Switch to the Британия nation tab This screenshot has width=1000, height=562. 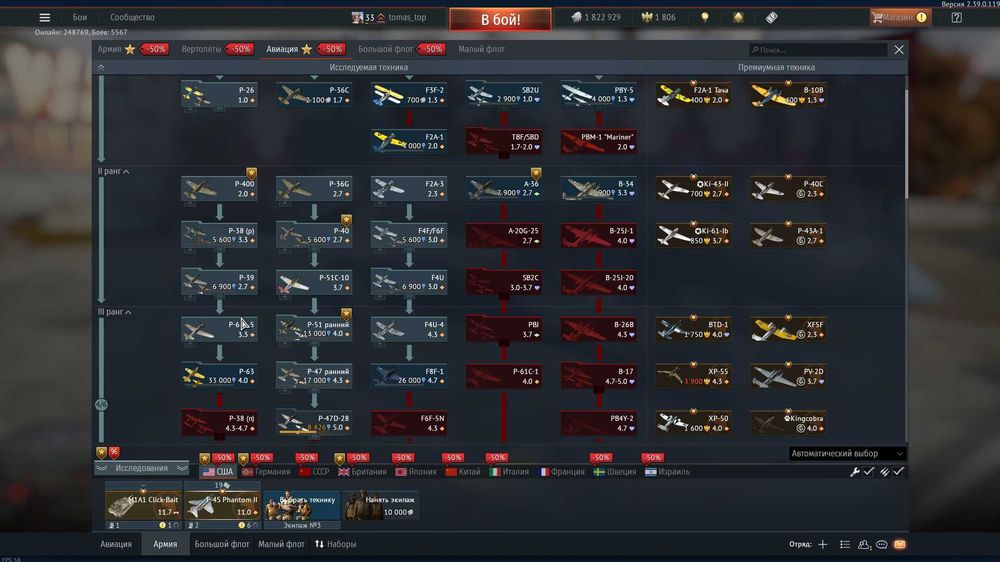[x=362, y=472]
